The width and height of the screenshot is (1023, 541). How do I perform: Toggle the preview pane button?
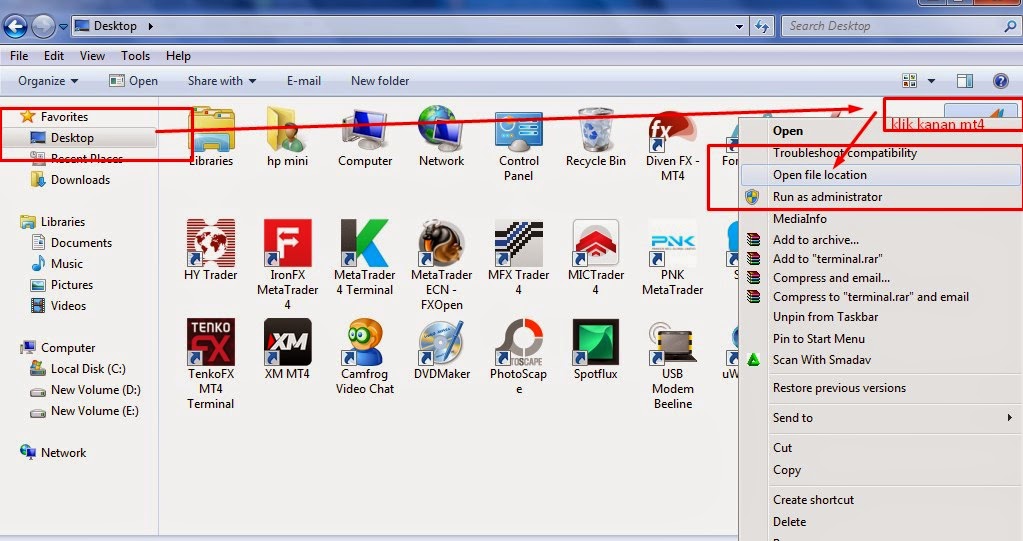[965, 80]
